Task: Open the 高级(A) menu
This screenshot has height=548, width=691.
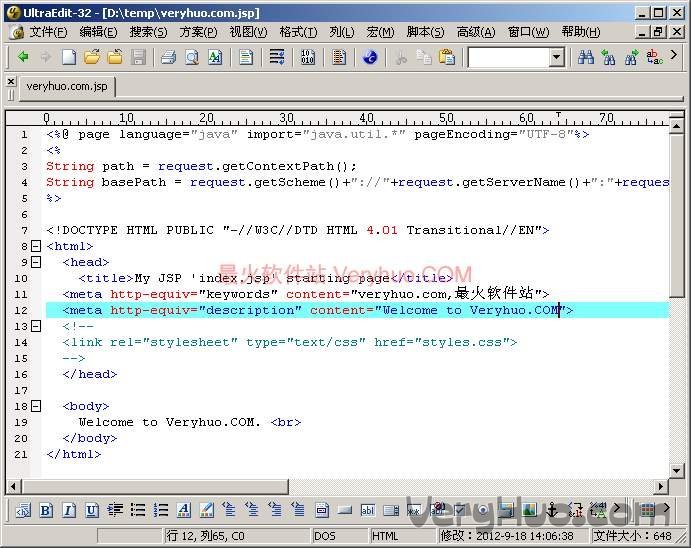Action: [475, 32]
